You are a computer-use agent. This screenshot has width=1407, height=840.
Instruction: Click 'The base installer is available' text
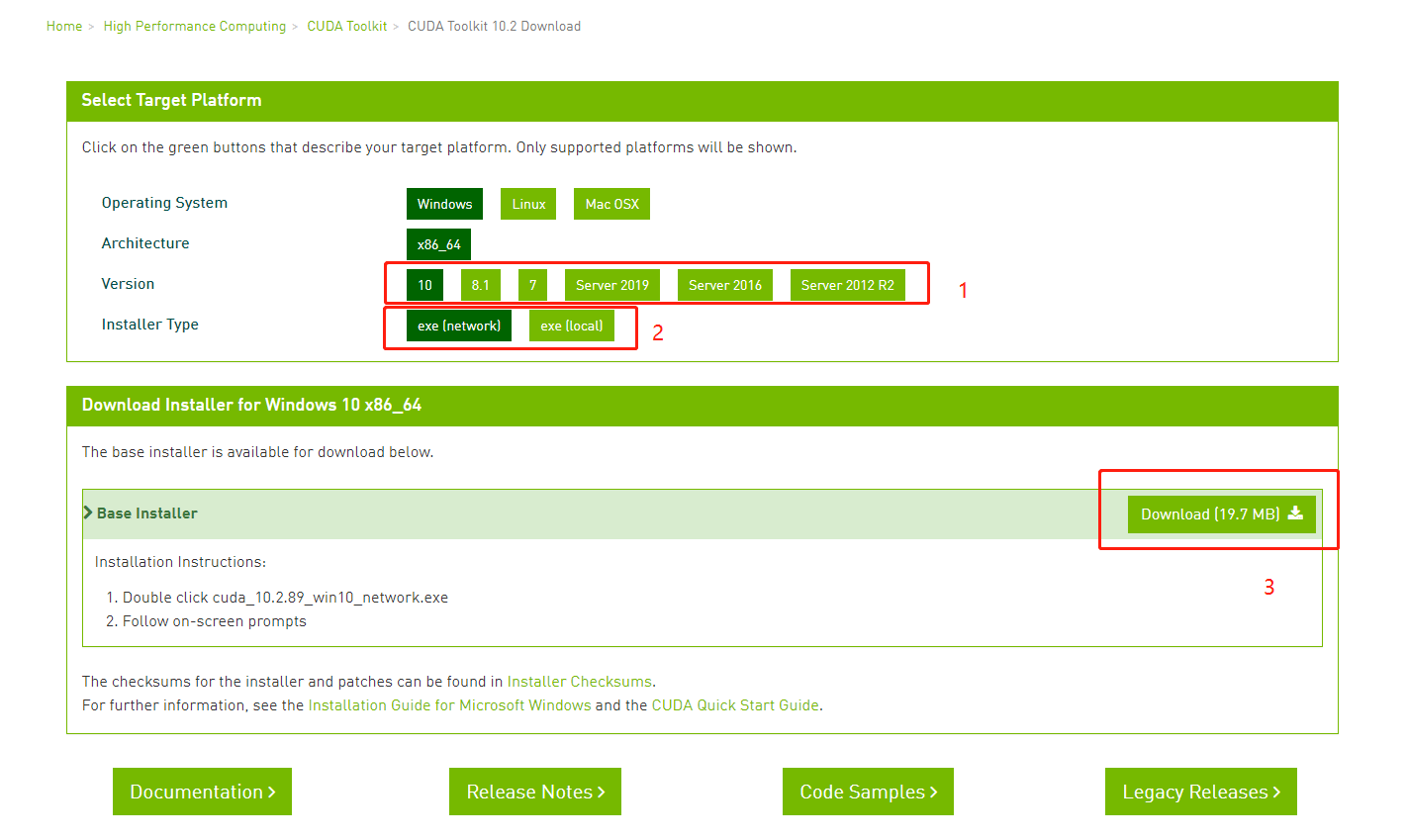click(257, 452)
